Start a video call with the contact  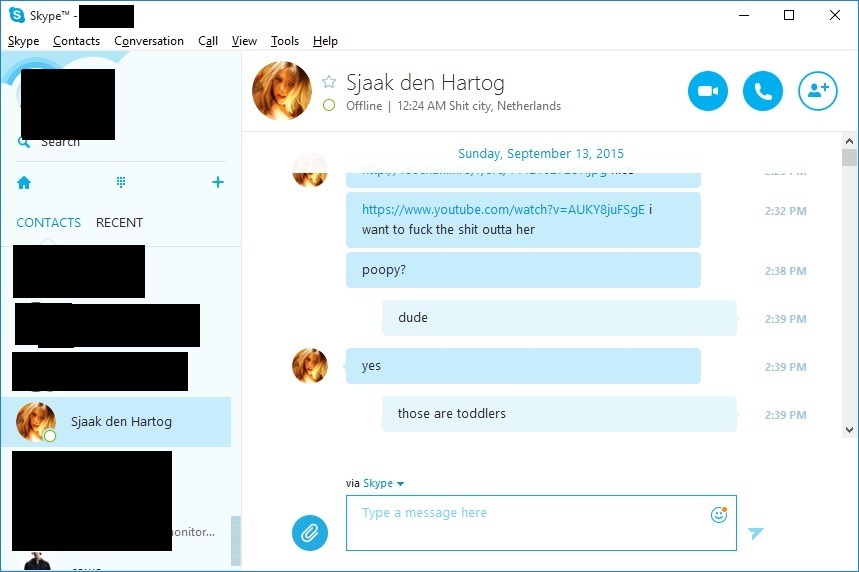707,91
